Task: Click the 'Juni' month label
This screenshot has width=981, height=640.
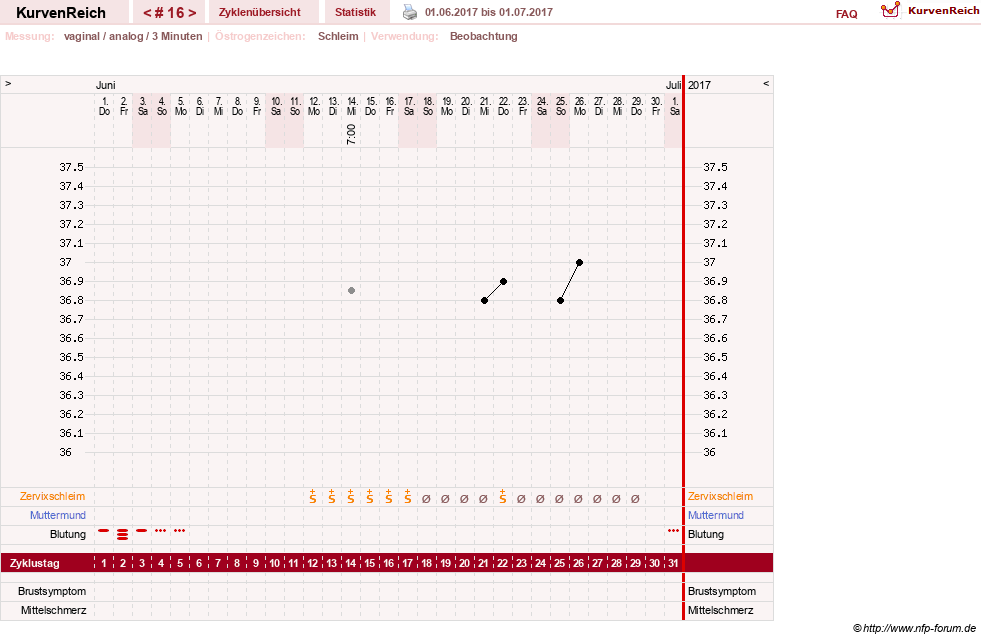Action: click(x=106, y=85)
